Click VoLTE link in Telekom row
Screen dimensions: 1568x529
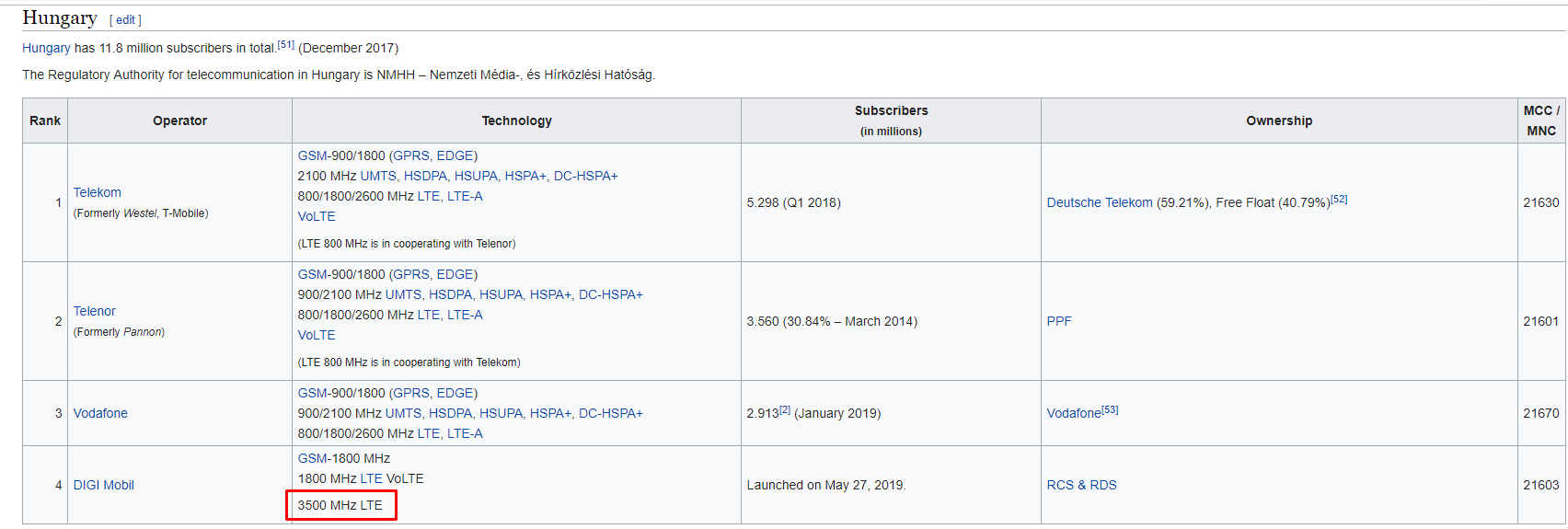(317, 216)
